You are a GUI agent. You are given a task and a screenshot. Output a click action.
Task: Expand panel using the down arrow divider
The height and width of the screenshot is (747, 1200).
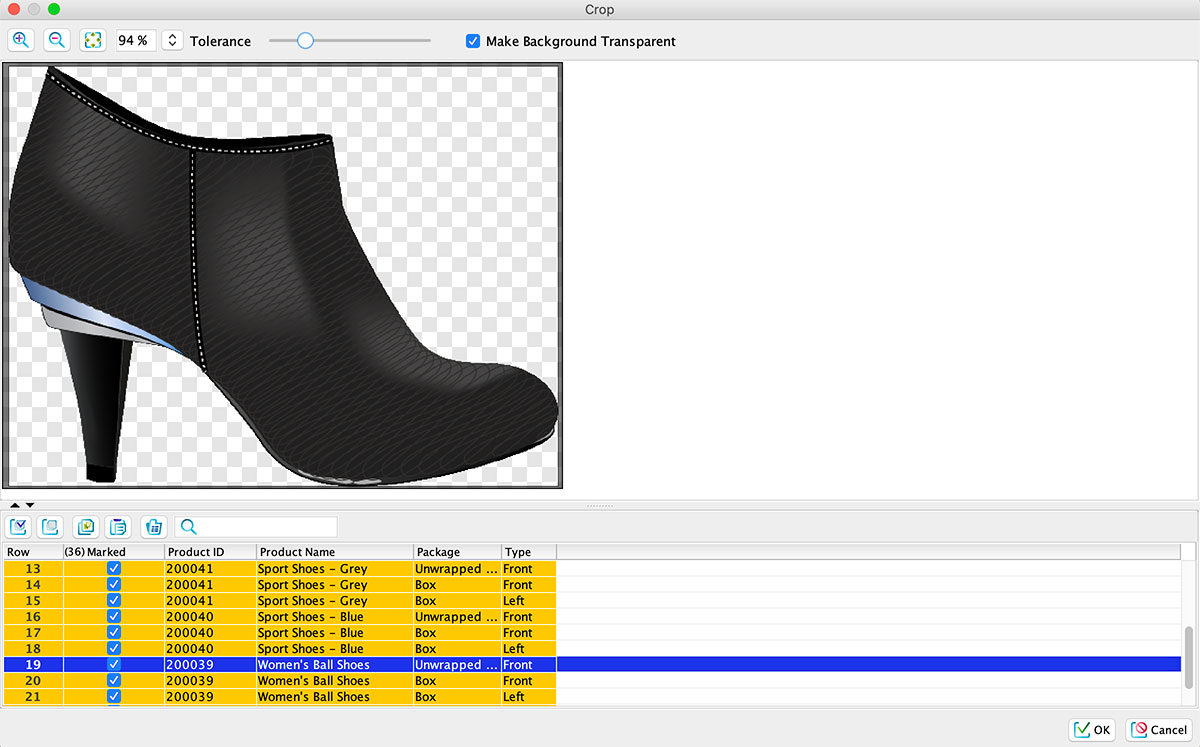point(30,505)
